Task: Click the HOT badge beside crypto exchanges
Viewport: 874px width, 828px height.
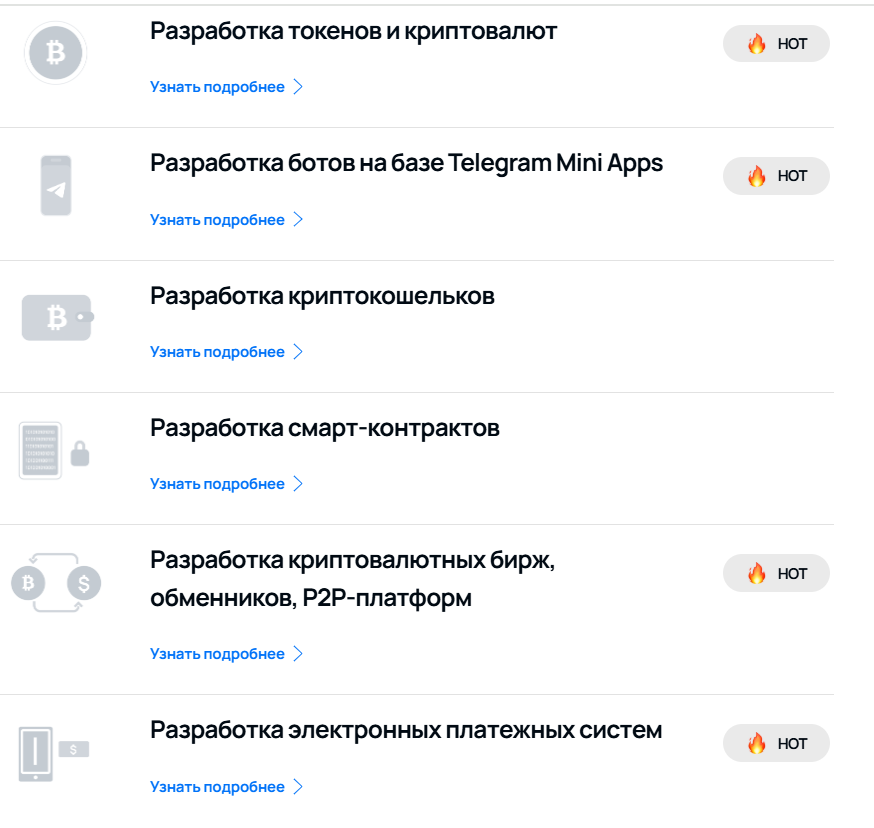Action: point(776,574)
